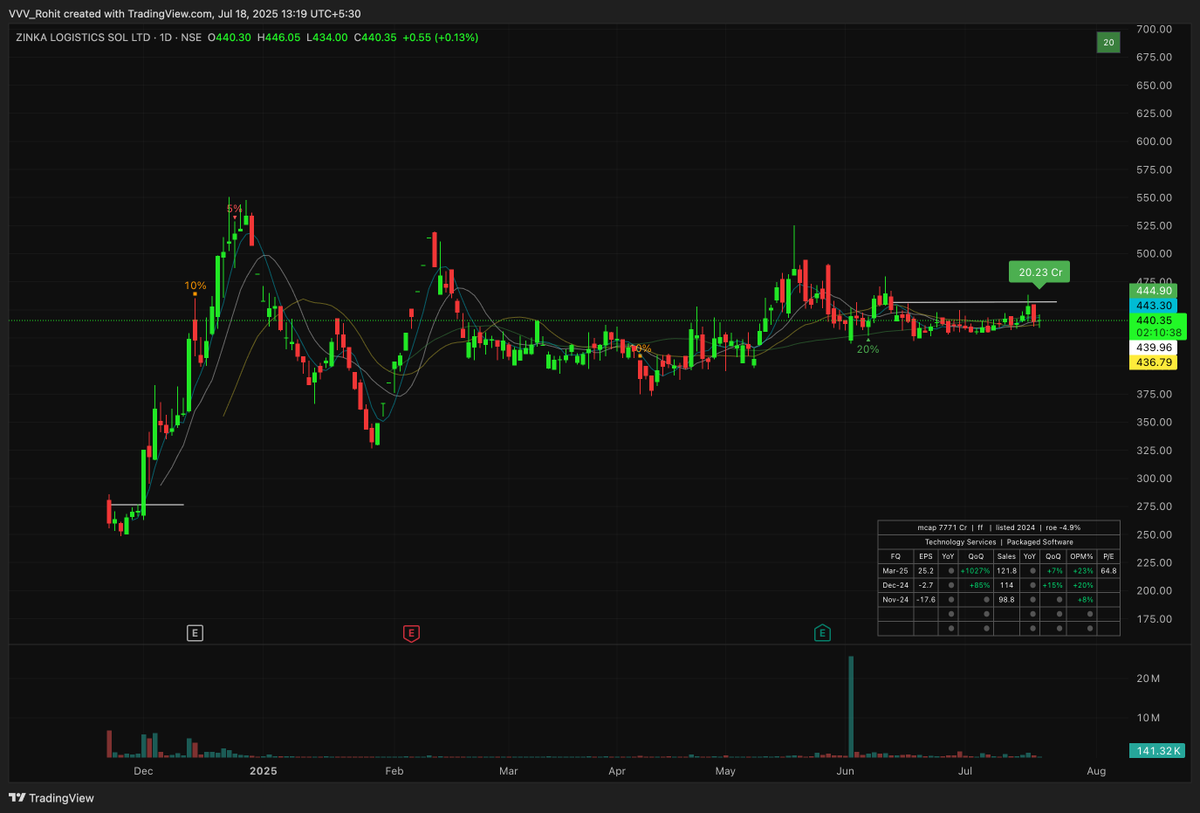Click the green 20 badge at top right
This screenshot has height=813, width=1200.
click(x=1108, y=42)
